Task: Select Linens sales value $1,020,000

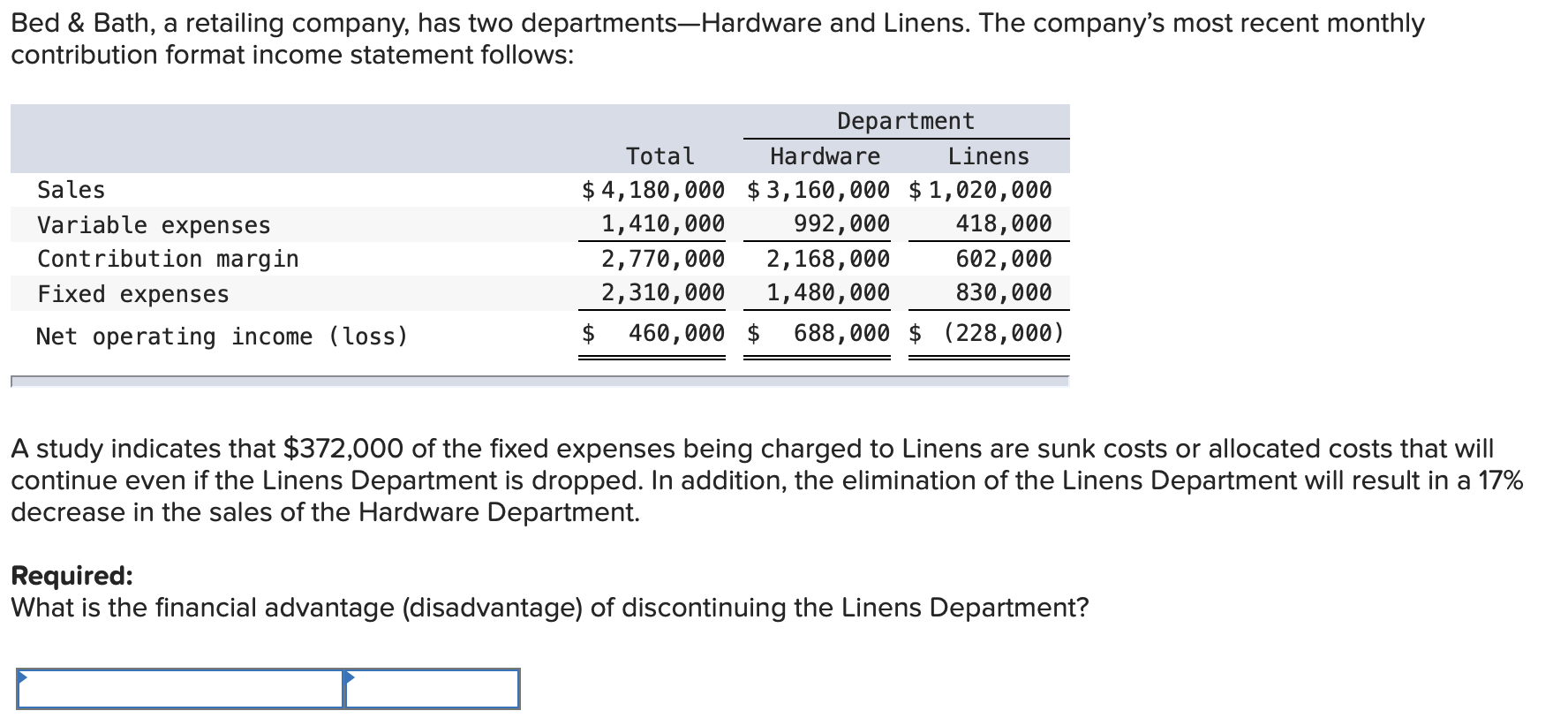Action: pos(980,190)
